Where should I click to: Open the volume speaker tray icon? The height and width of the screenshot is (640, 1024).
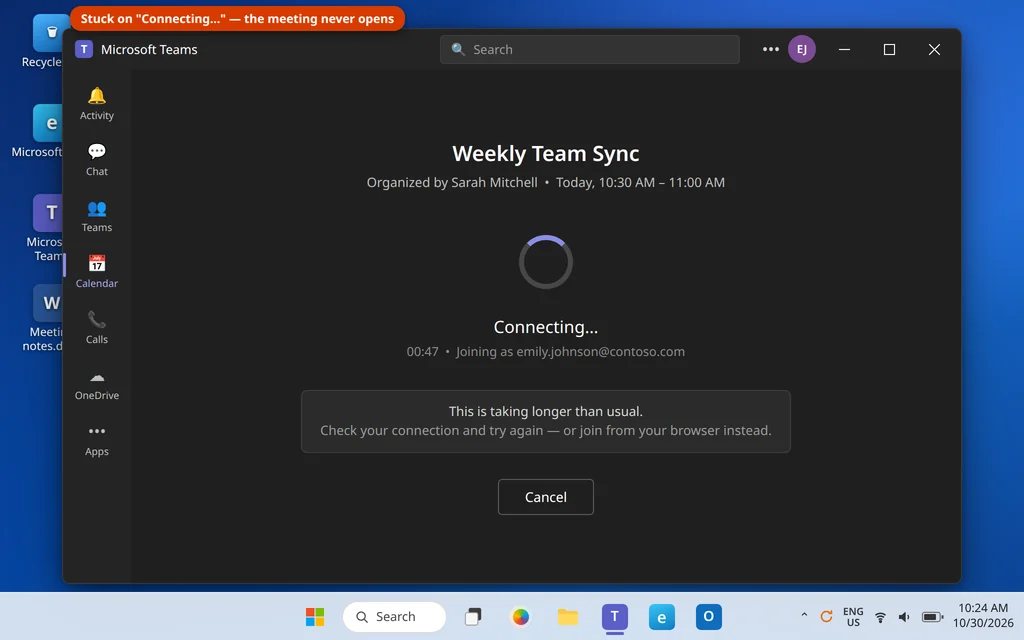(904, 617)
